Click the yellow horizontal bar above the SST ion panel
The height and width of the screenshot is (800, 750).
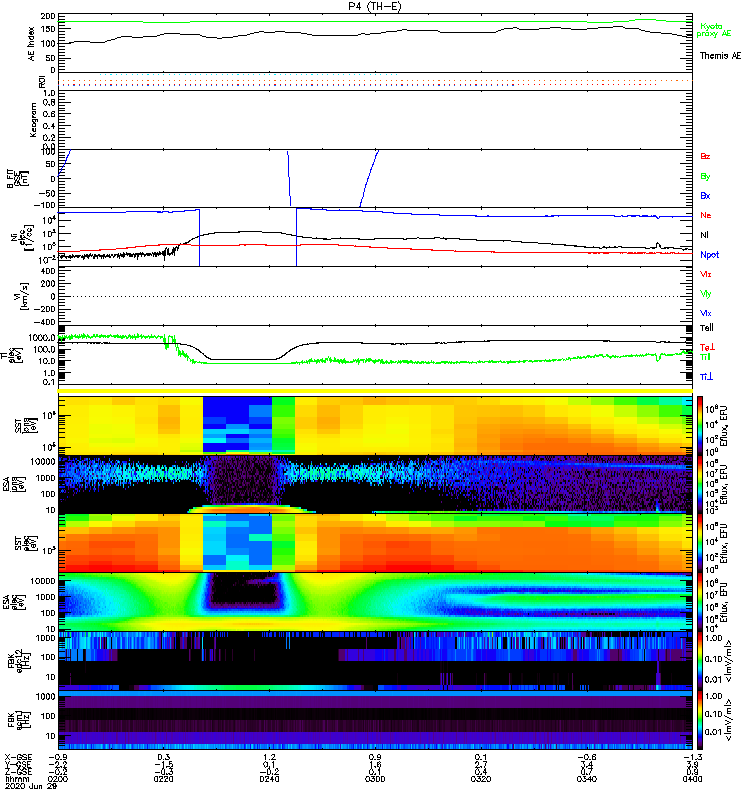click(x=376, y=391)
